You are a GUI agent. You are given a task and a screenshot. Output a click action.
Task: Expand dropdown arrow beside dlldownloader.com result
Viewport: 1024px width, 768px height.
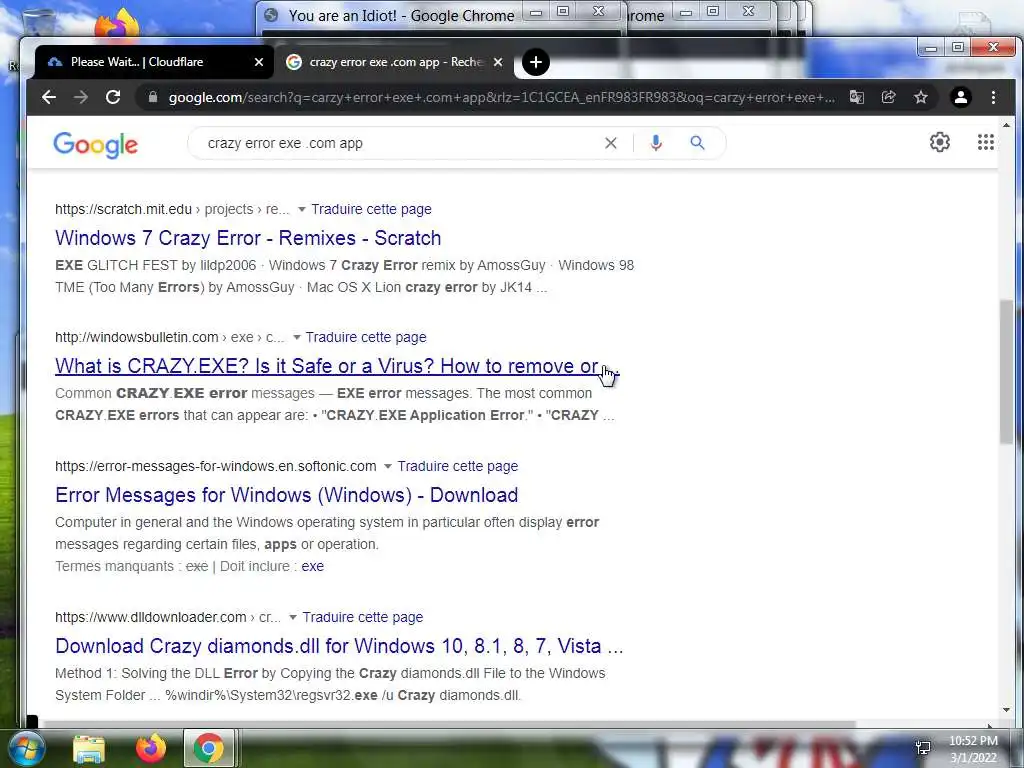tap(293, 617)
